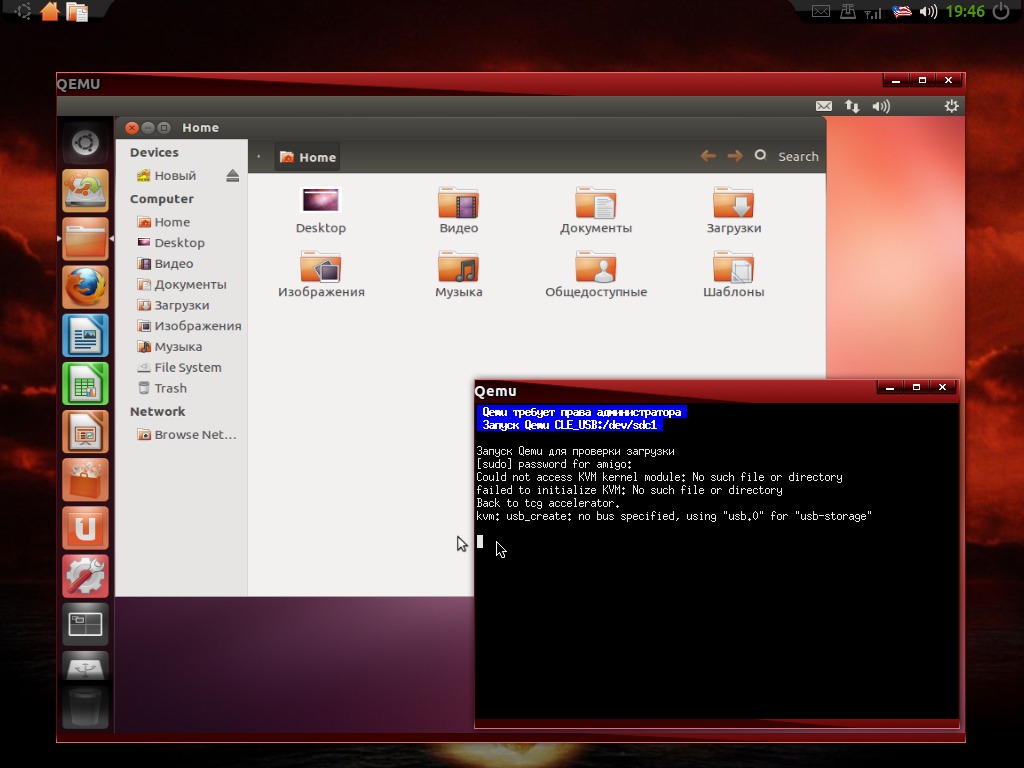
Task: Open LibreOffice Calc from the launcher
Action: [85, 384]
